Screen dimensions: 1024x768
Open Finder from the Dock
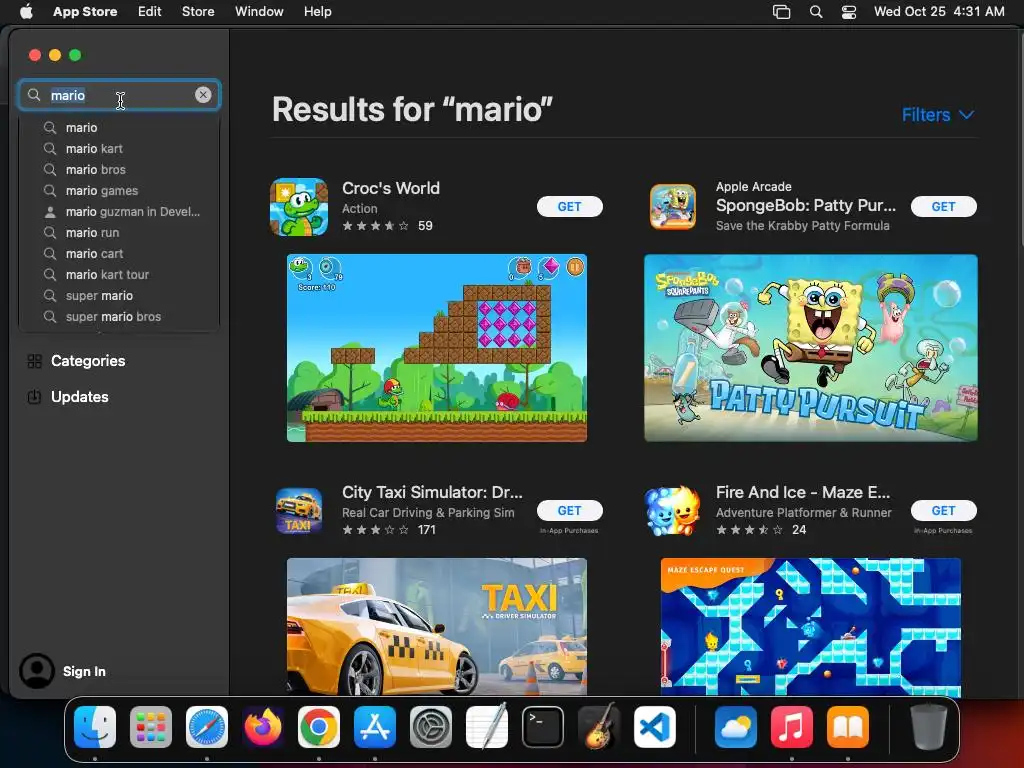95,727
